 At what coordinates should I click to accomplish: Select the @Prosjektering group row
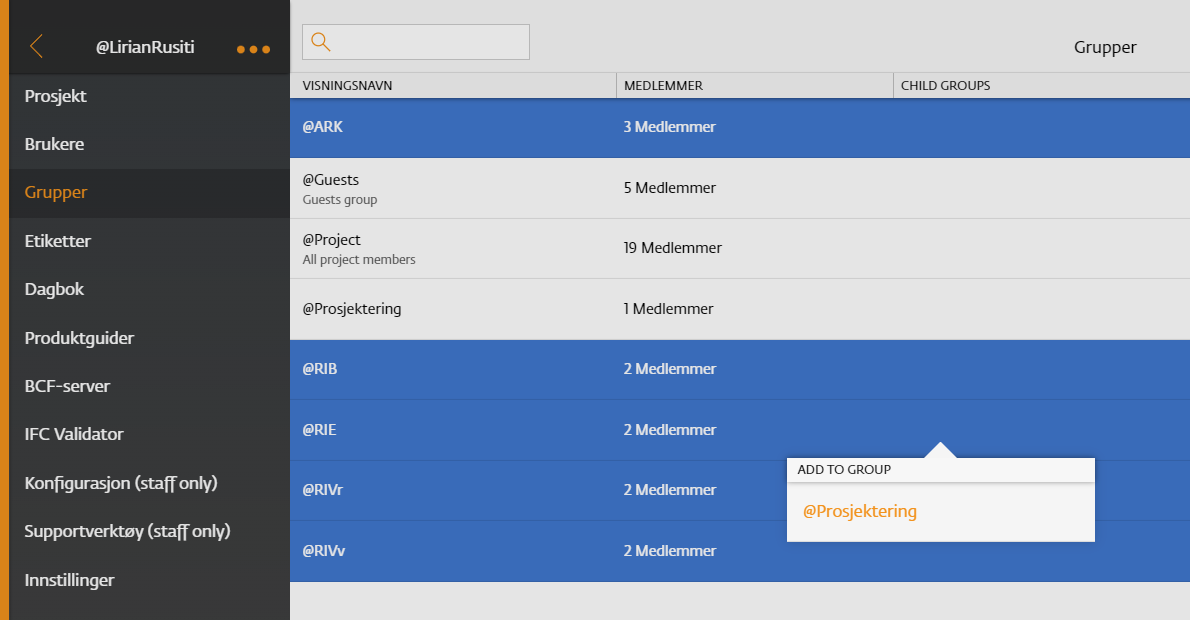point(740,309)
